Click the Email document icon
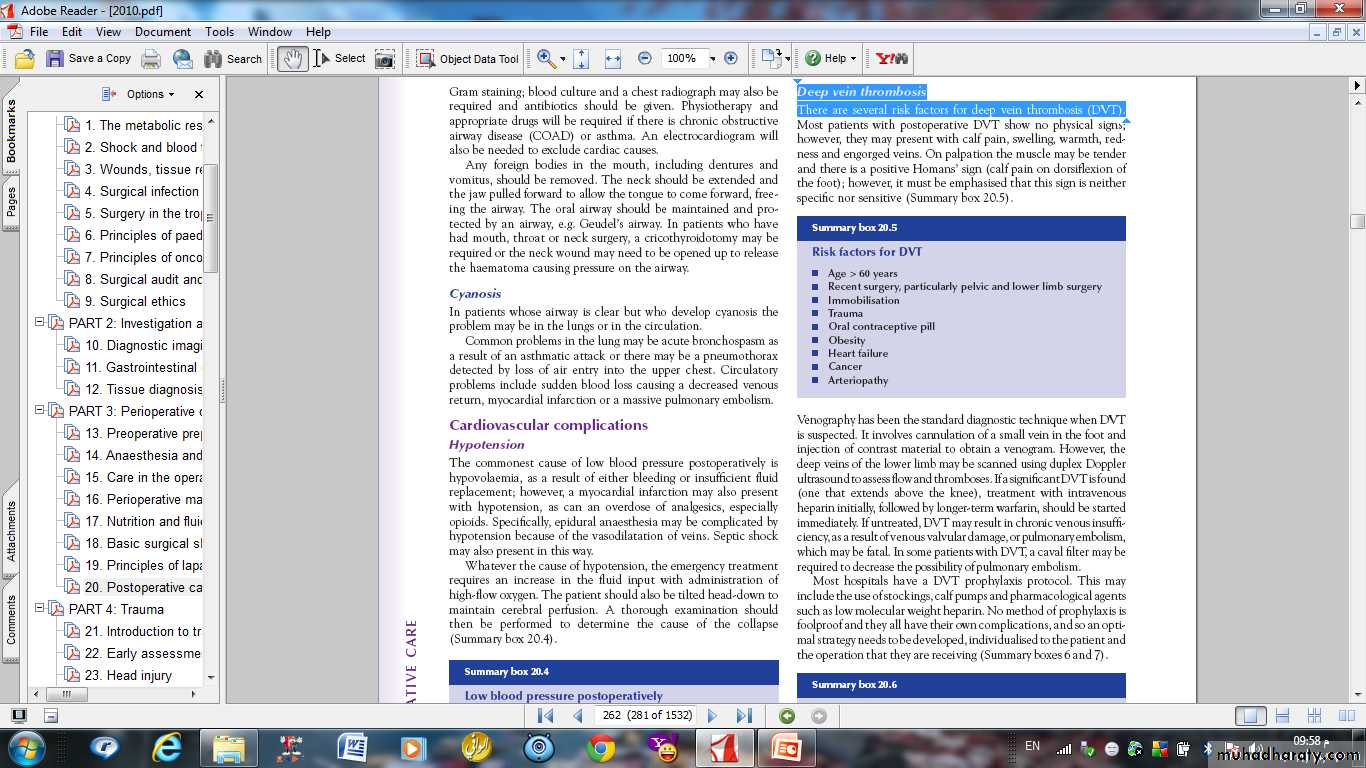The image size is (1366, 768). (183, 59)
